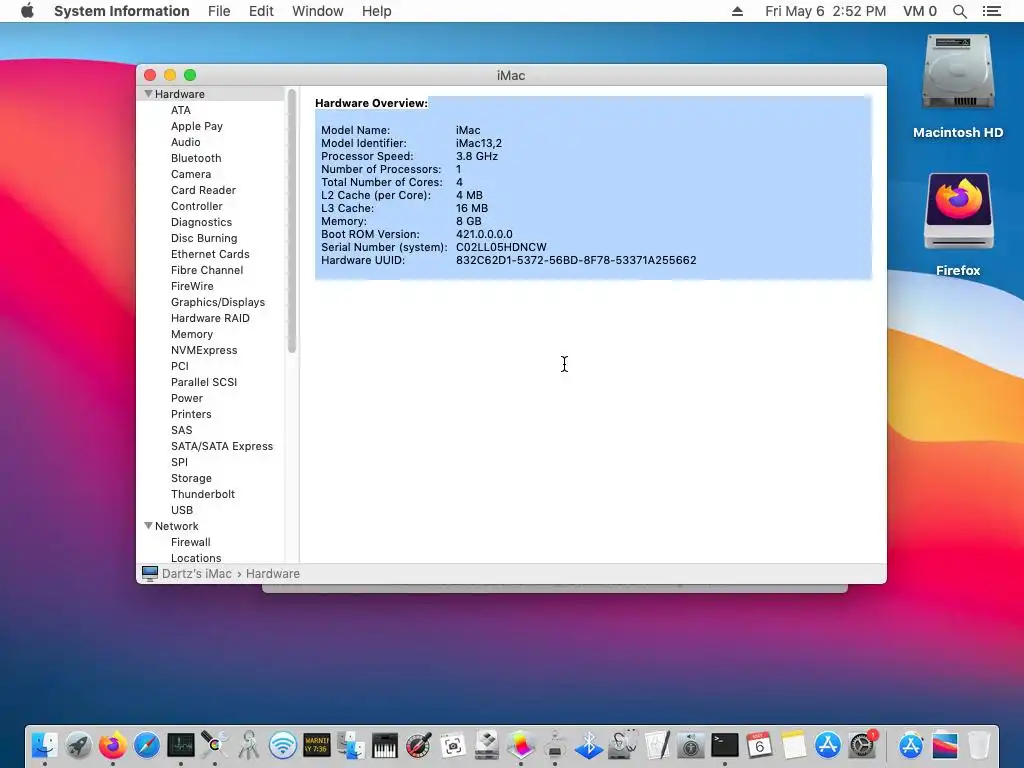
Task: Select Audio in the sidebar
Action: click(x=185, y=142)
